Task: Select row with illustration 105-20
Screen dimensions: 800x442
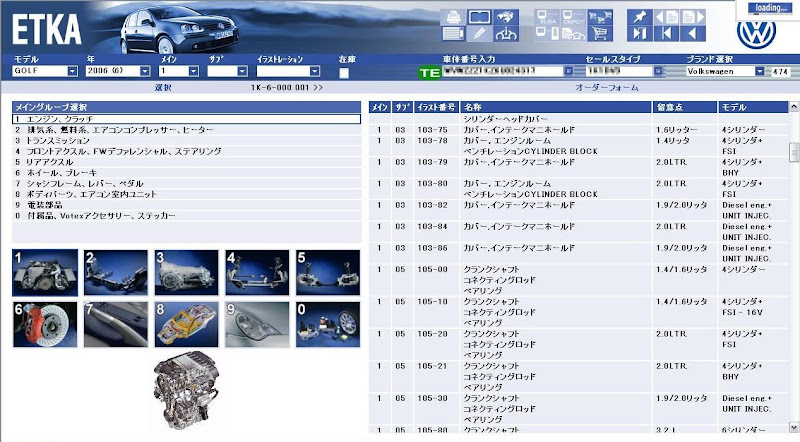Action: 578,344
